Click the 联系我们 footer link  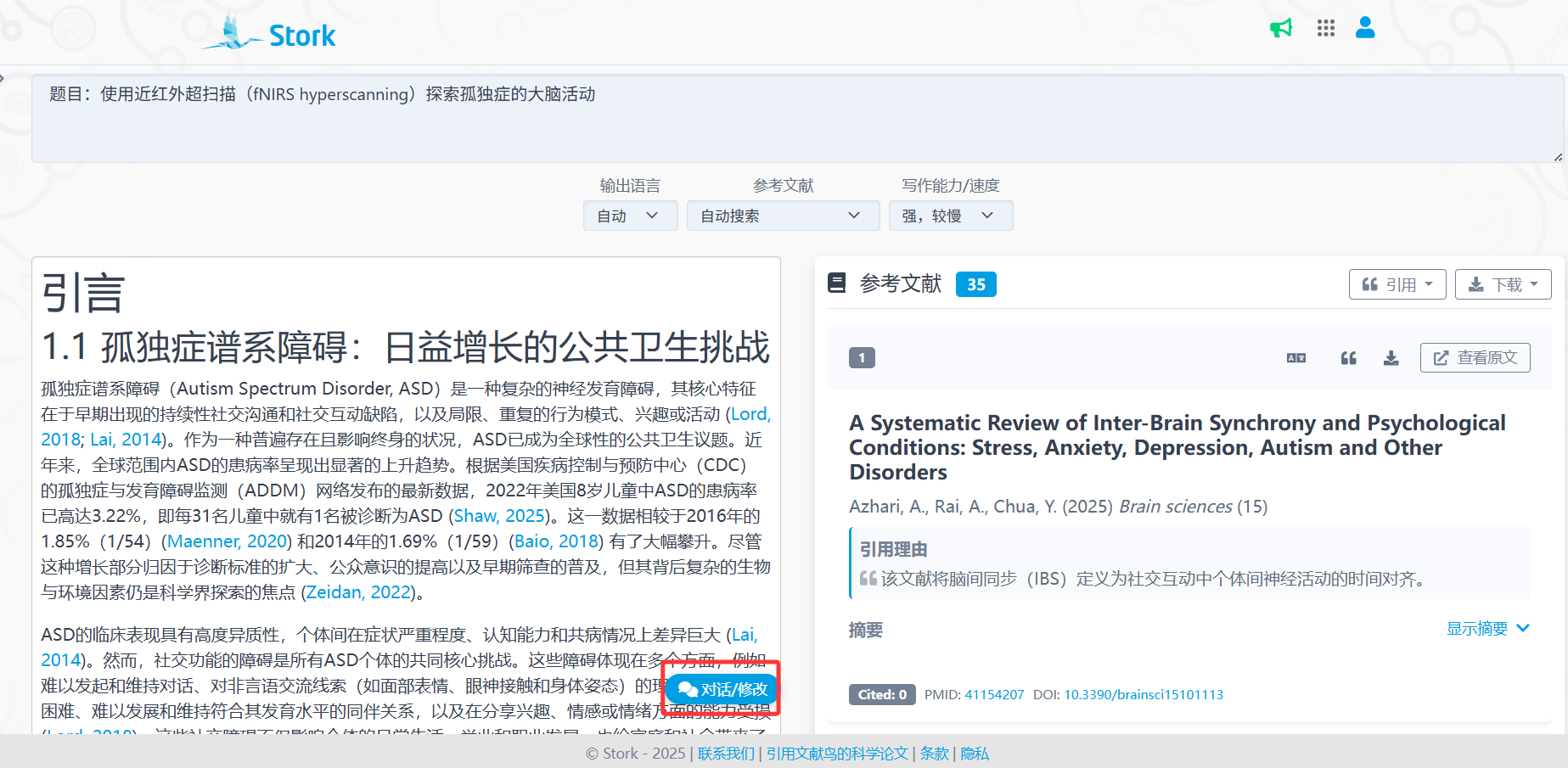coord(726,754)
